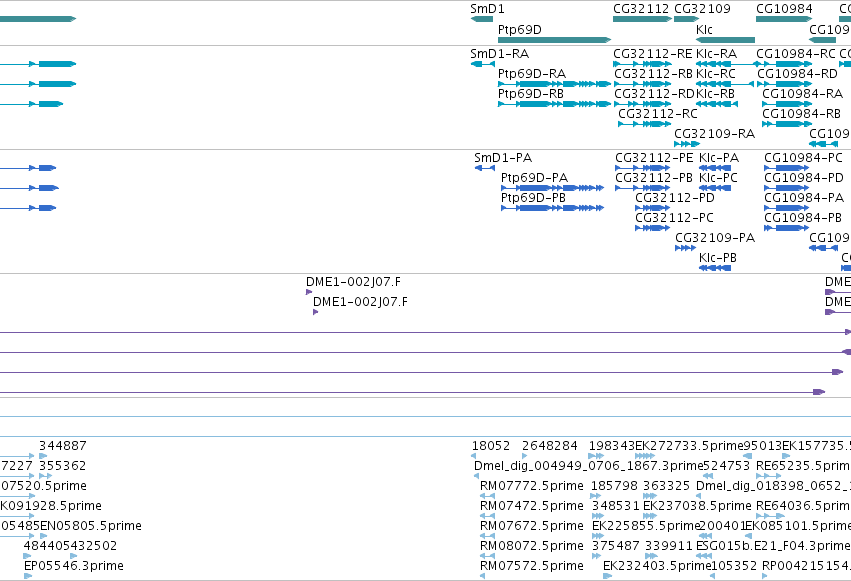This screenshot has height=581, width=851.
Task: Select EST RM07572.5prime label
Action: [532, 565]
